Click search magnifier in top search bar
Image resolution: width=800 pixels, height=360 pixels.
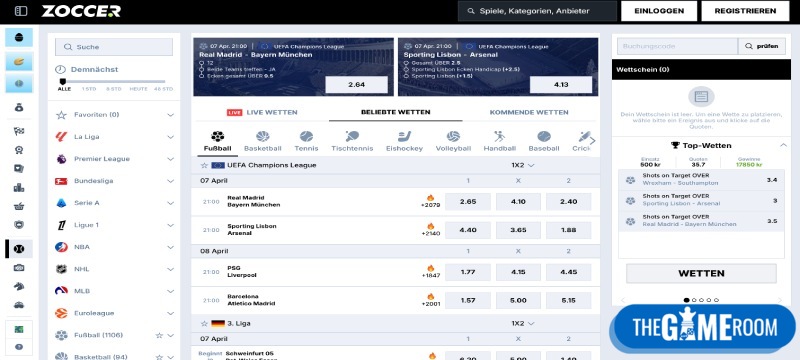click(470, 11)
